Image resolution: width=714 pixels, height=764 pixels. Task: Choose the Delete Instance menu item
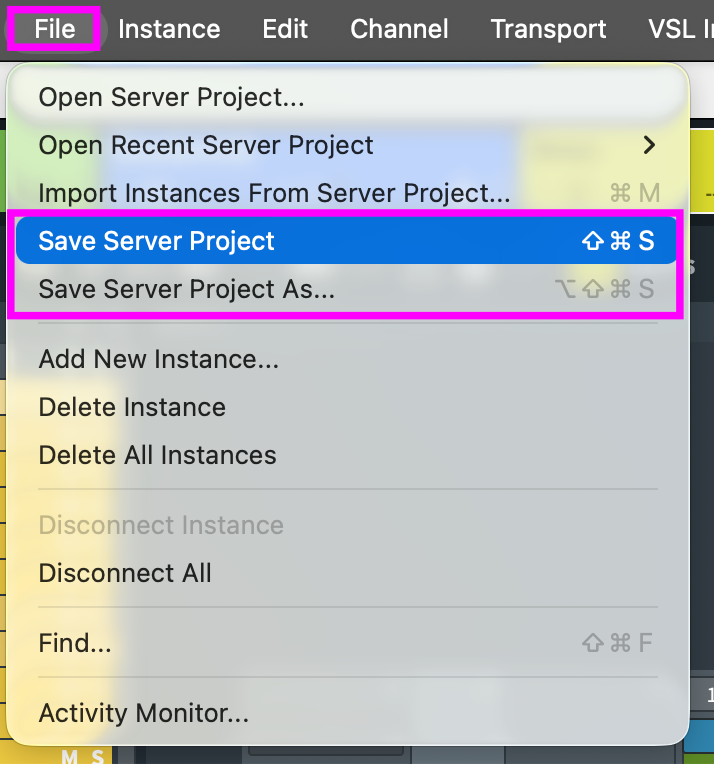pyautogui.click(x=132, y=407)
